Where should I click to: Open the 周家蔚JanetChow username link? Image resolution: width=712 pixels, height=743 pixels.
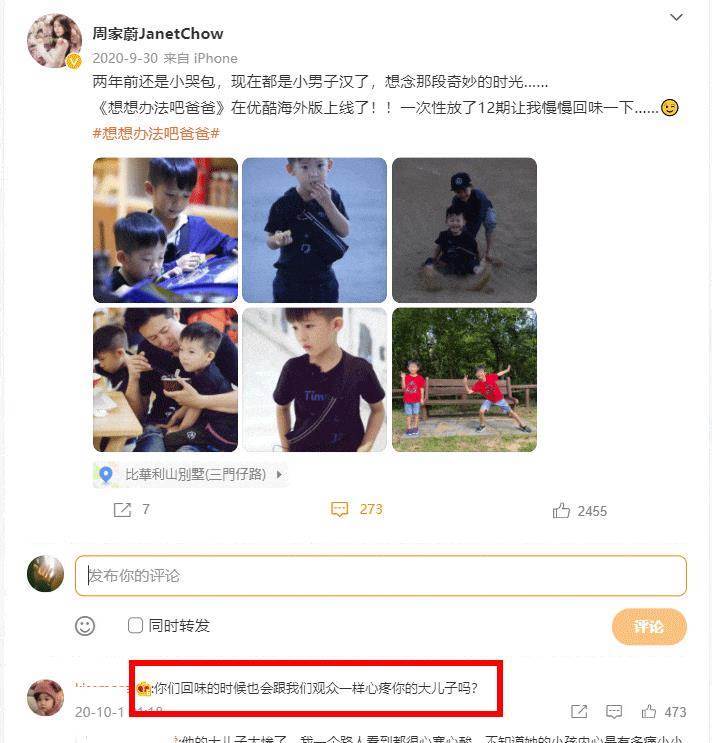point(158,34)
